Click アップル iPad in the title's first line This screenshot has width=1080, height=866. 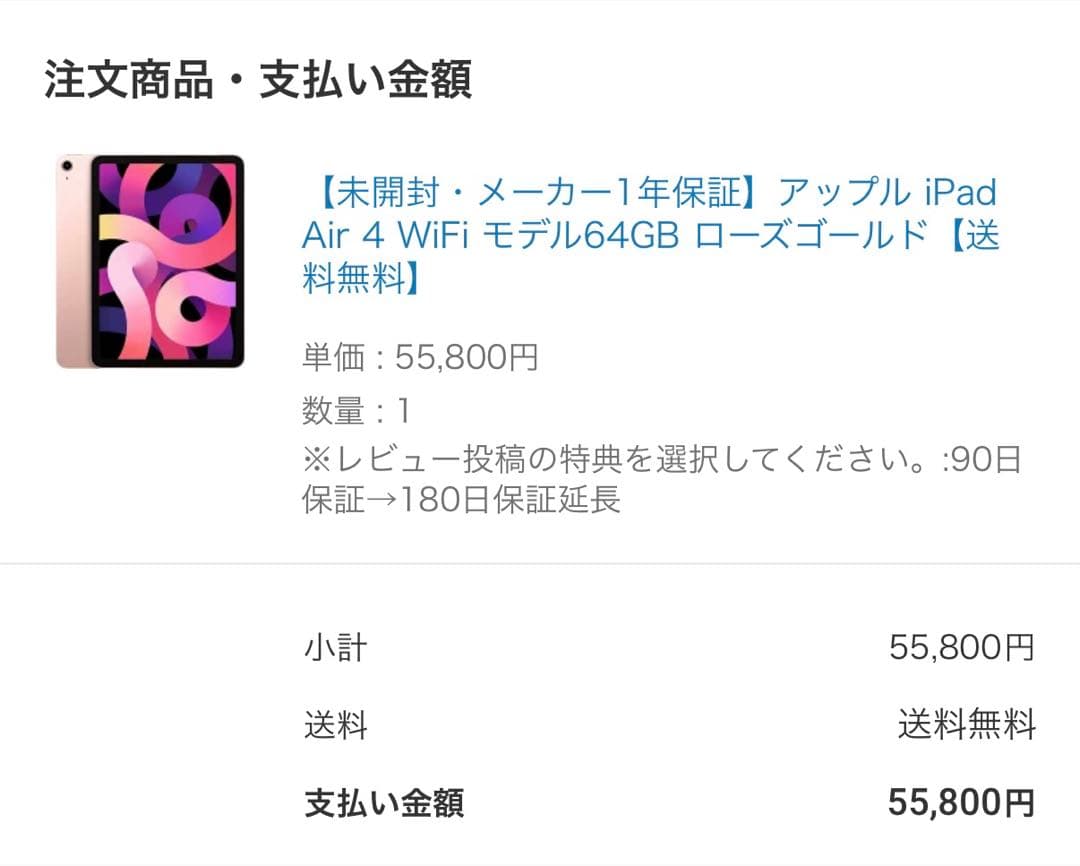click(x=887, y=191)
